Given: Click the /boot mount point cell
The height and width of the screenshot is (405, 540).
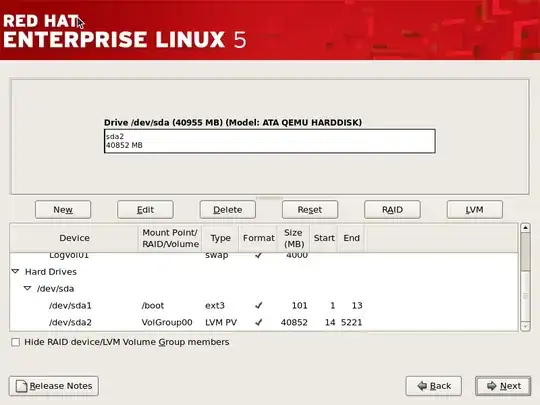Looking at the screenshot, I should (153, 305).
